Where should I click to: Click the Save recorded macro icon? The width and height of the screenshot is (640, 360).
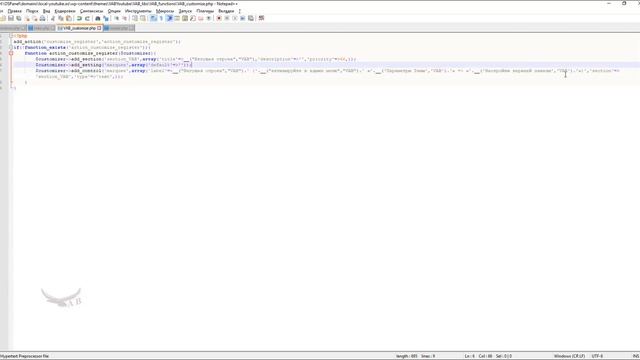pos(251,18)
